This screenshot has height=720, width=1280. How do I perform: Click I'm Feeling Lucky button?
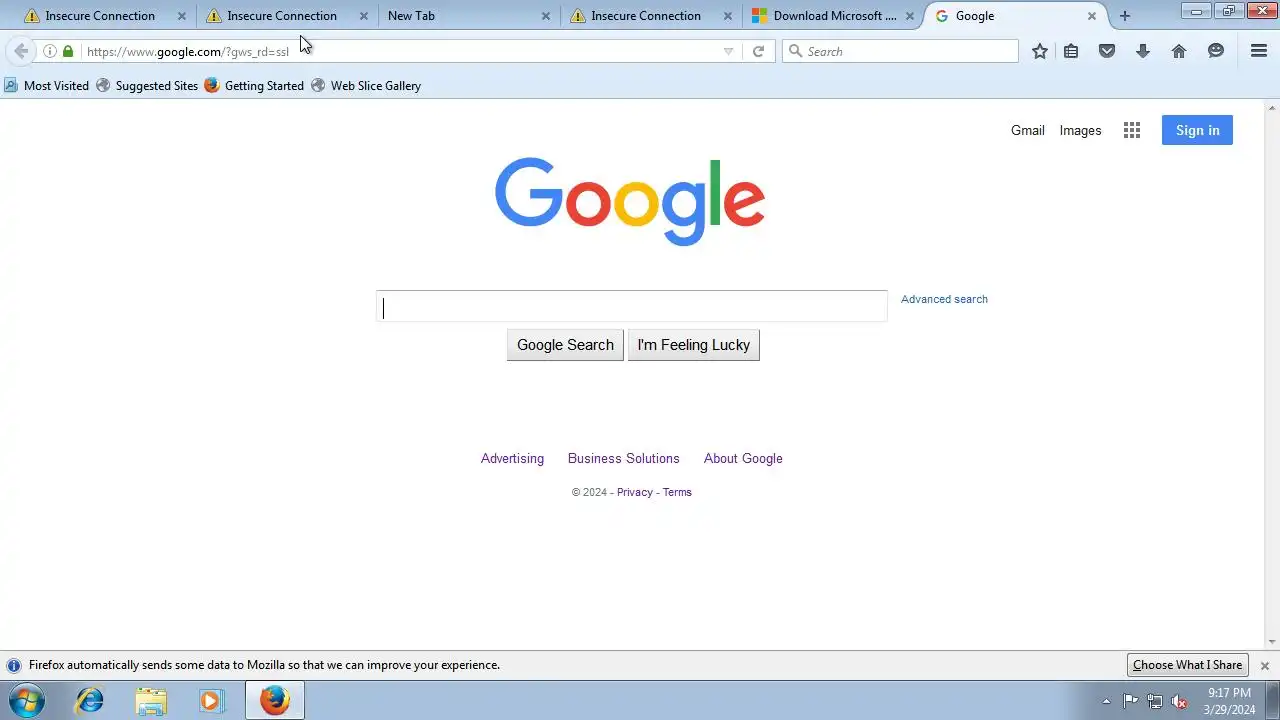tap(693, 345)
